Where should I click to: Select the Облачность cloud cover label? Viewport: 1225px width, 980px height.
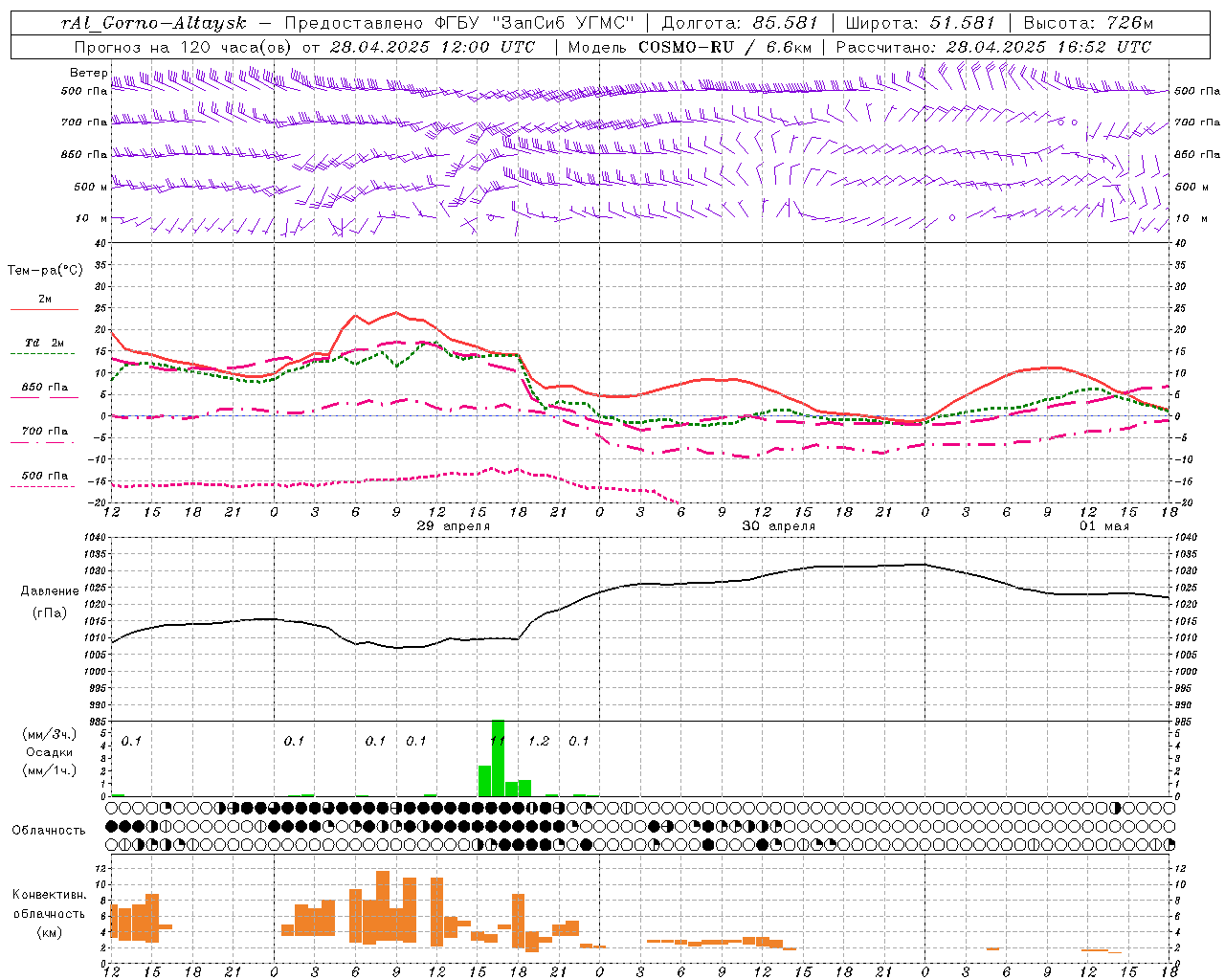(x=49, y=830)
